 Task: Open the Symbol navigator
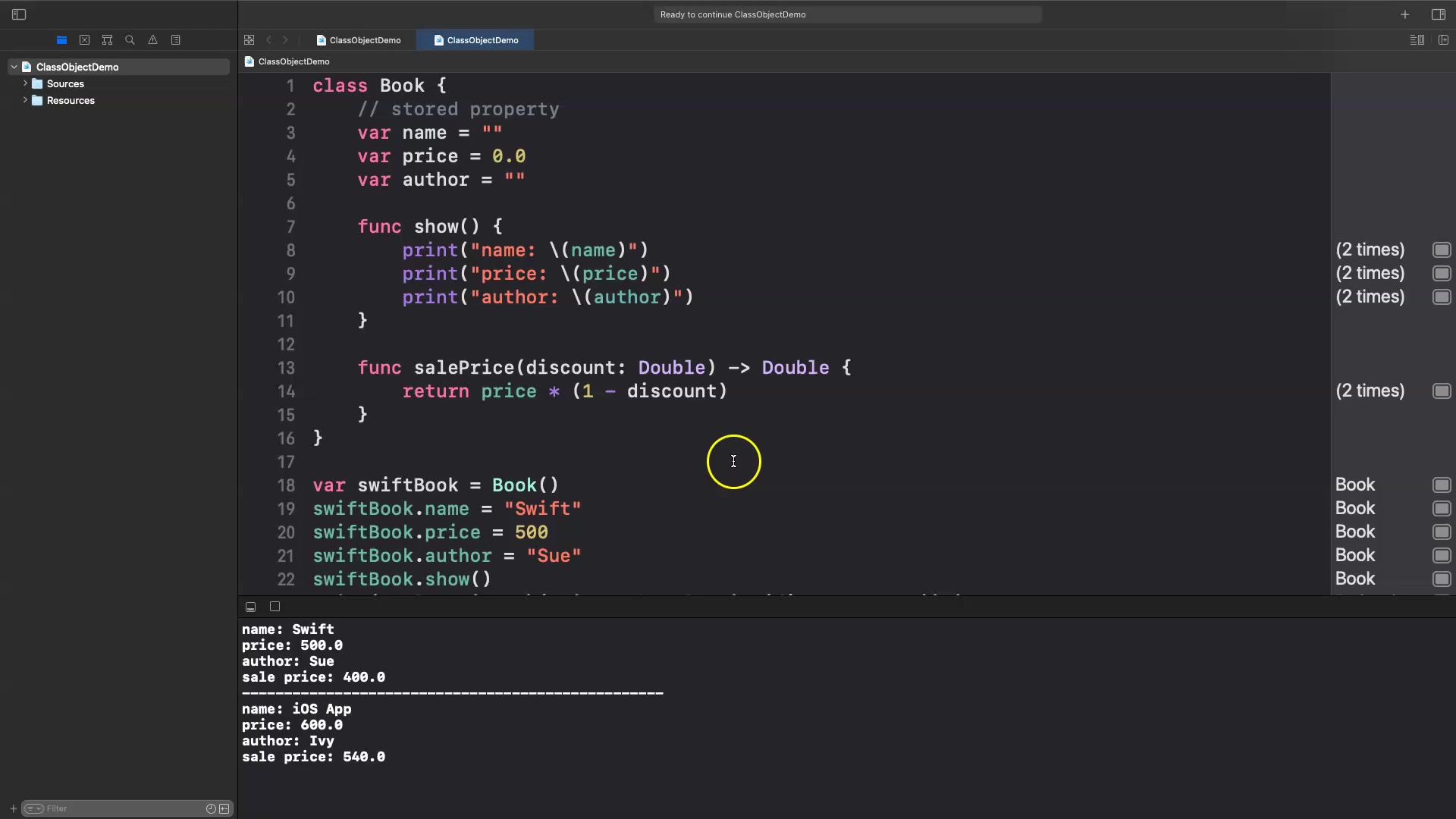[x=107, y=40]
